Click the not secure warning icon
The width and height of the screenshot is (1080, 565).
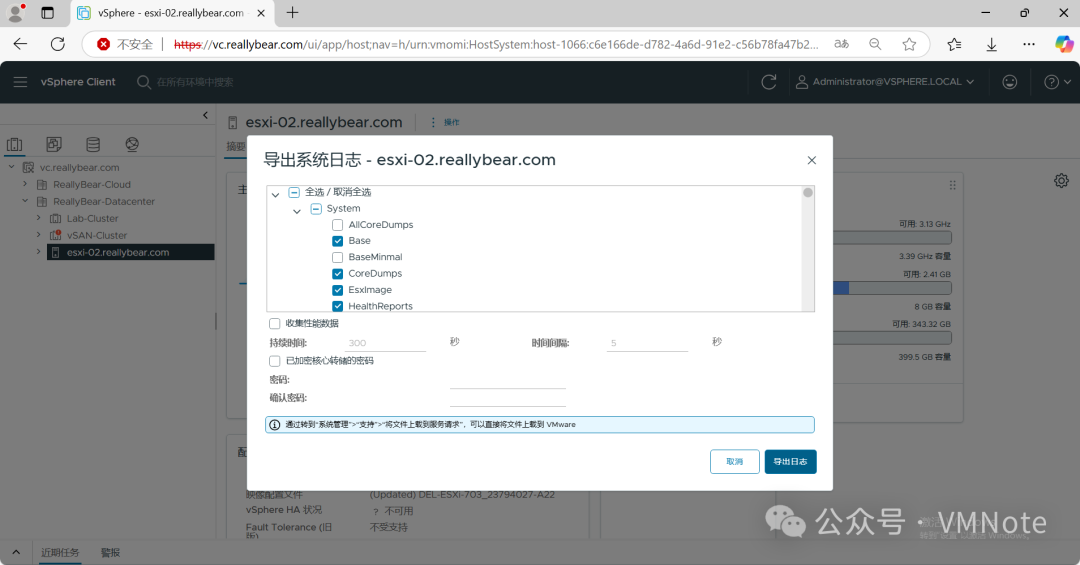[103, 44]
